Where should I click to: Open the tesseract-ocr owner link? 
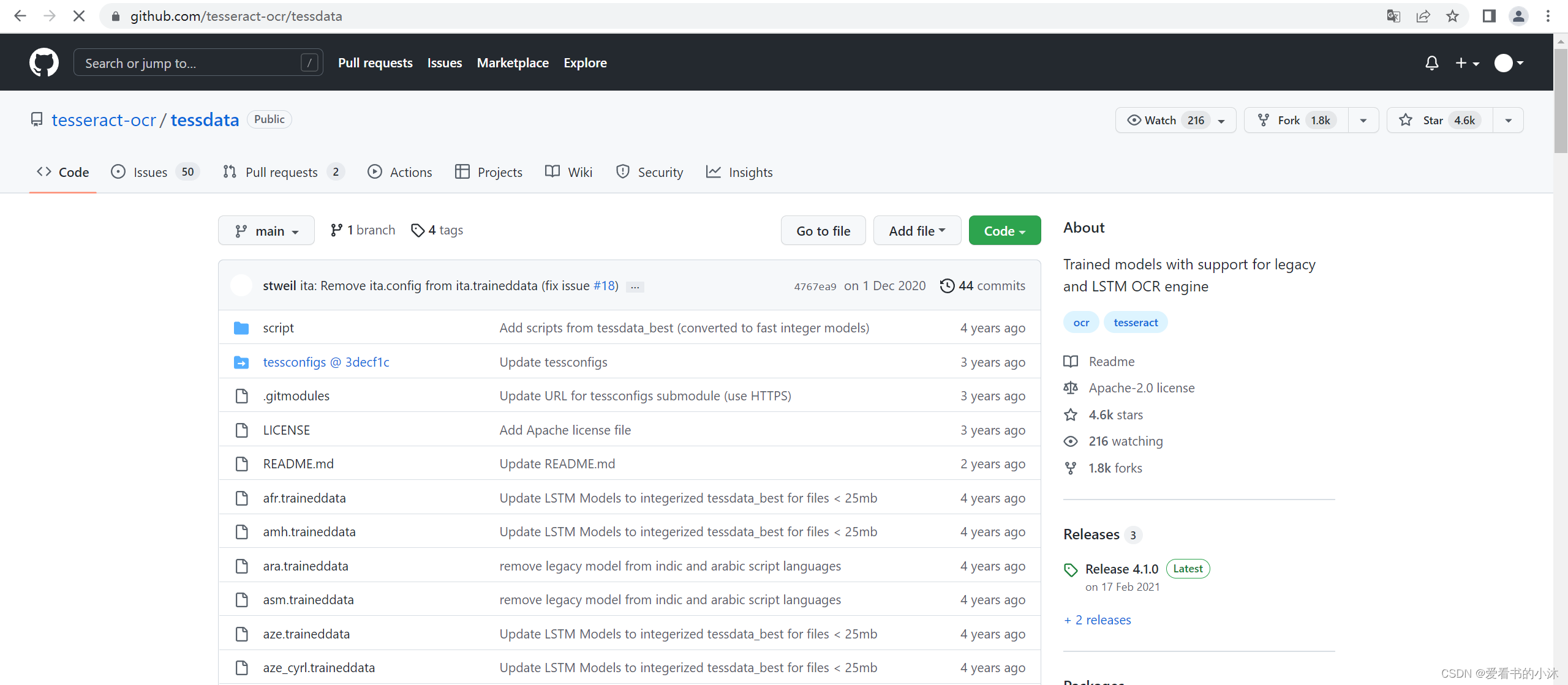pos(104,120)
